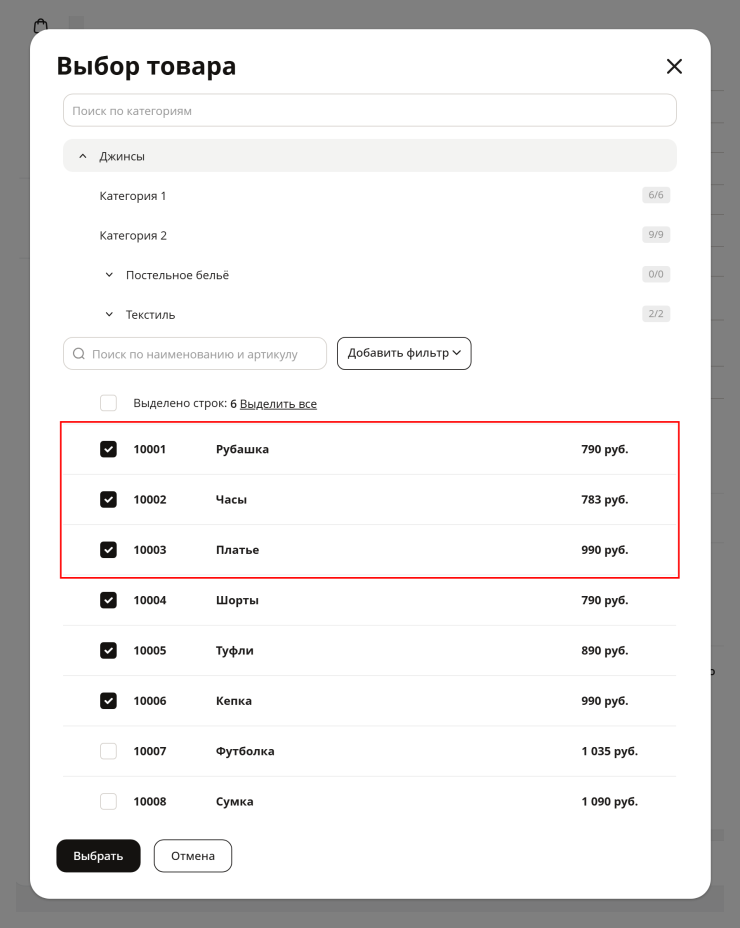Close the Выбор товара dialog
The image size is (740, 928).
pos(674,66)
